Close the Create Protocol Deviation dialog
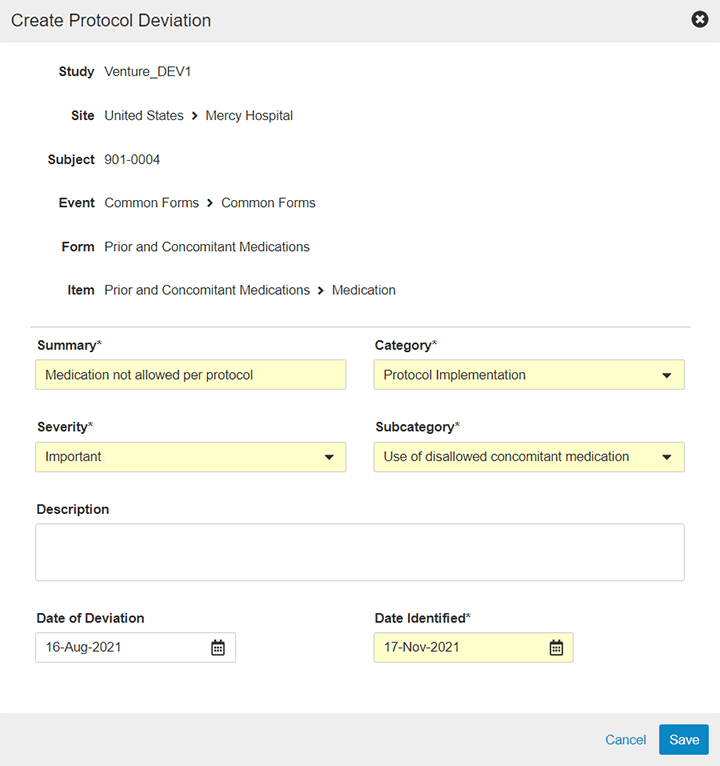This screenshot has height=766, width=720. 700,20
